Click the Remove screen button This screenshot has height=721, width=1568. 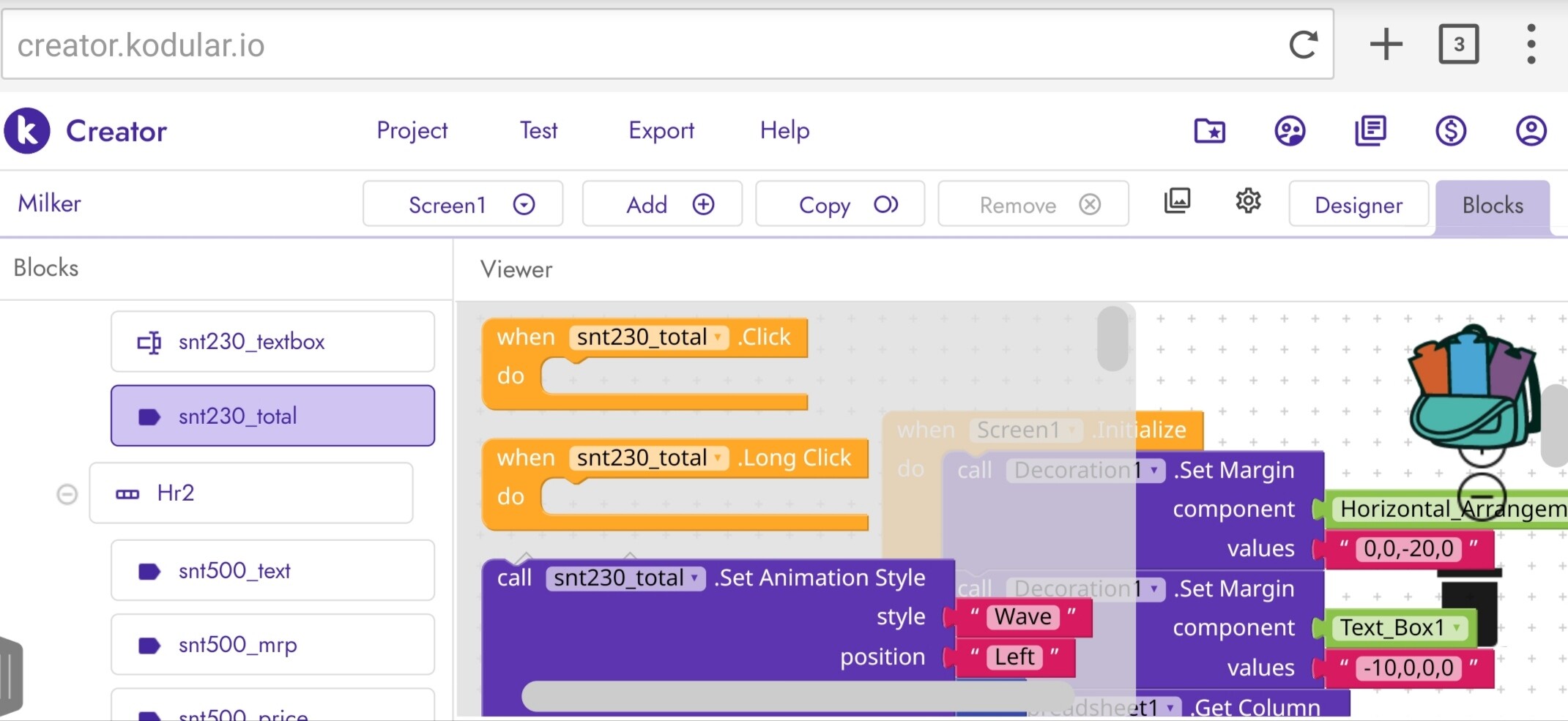click(1033, 204)
